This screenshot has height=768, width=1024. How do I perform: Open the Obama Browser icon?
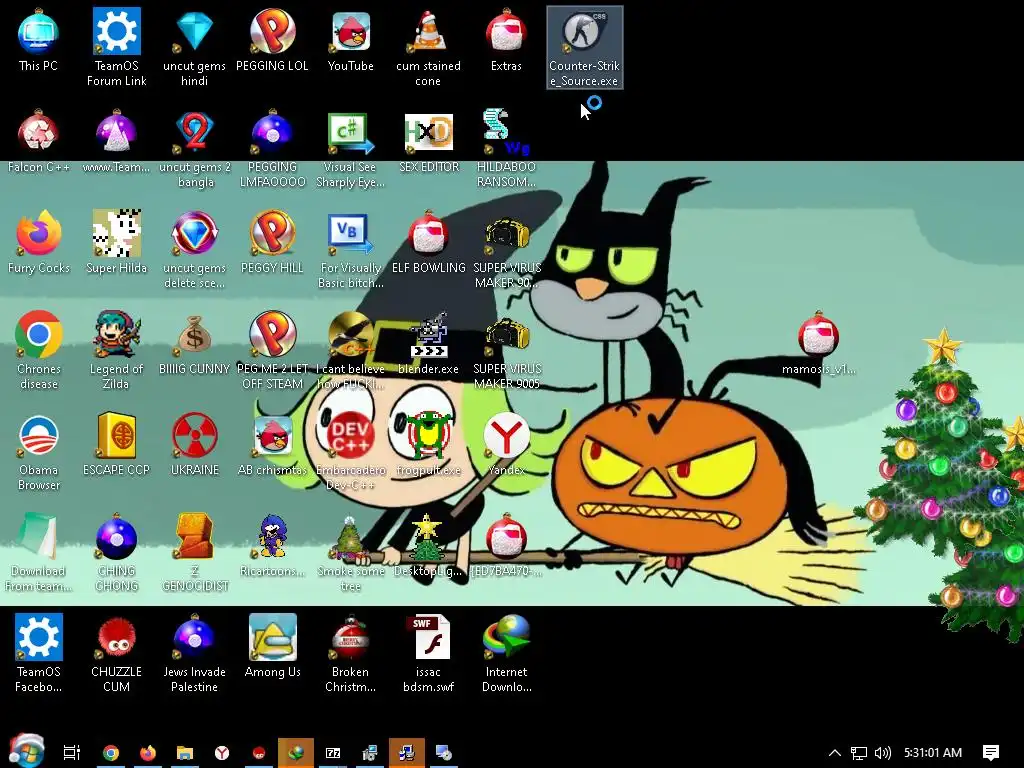[38, 452]
